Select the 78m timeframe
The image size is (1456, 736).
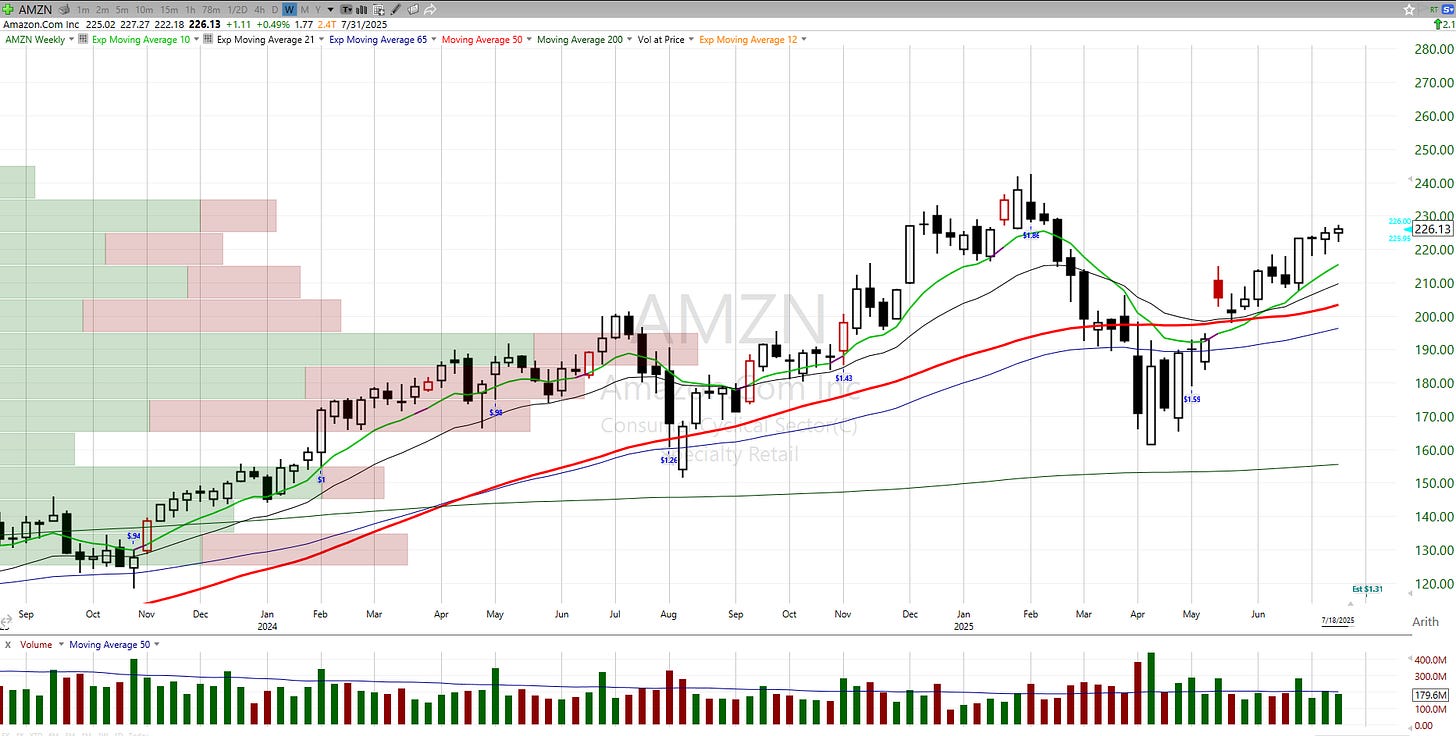[x=211, y=10]
